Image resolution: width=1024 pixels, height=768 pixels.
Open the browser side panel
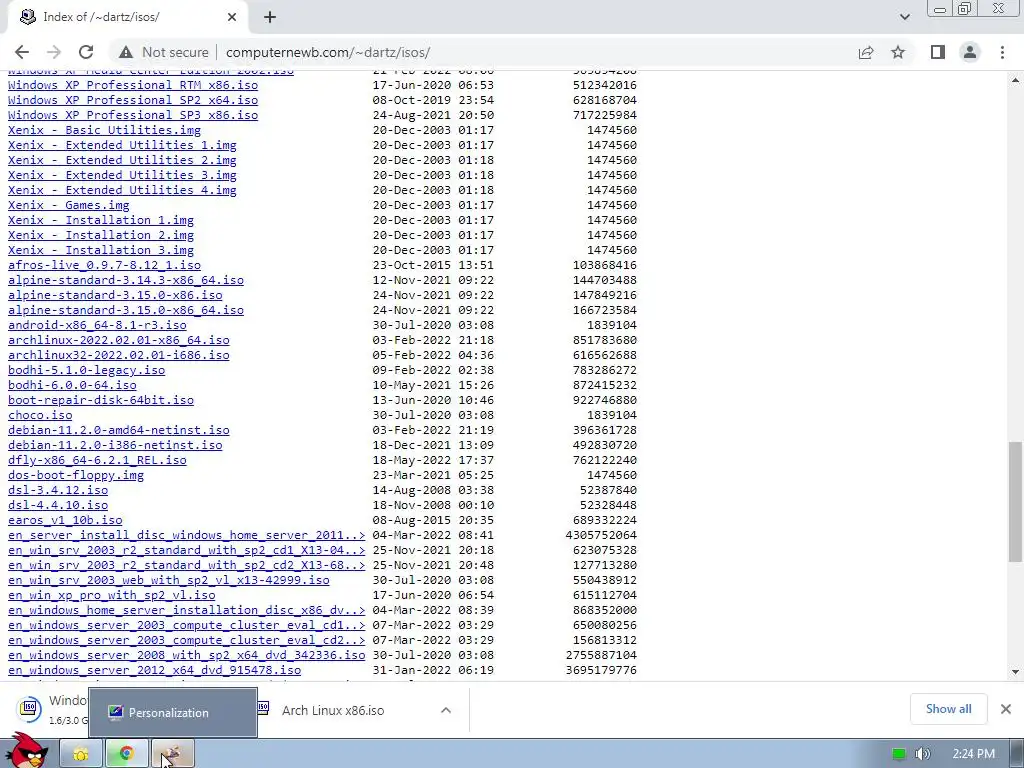938,52
